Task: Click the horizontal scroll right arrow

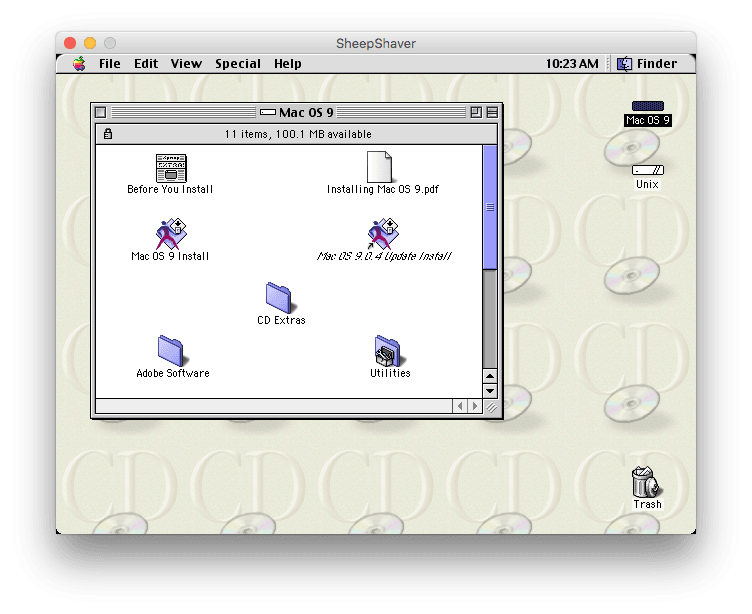Action: pos(475,406)
